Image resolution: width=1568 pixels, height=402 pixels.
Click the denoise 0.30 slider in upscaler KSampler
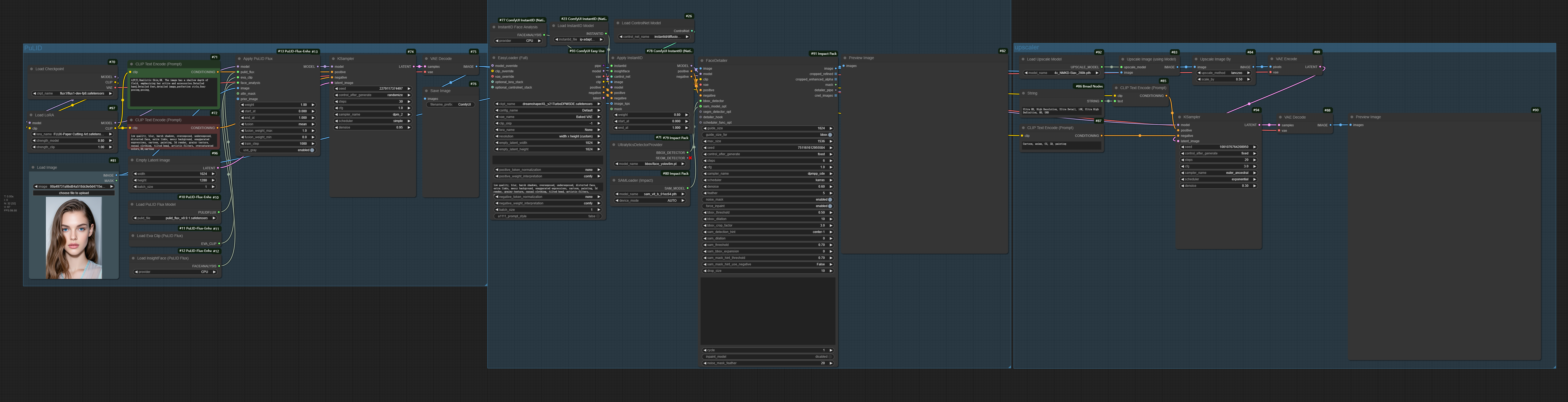[1218, 186]
